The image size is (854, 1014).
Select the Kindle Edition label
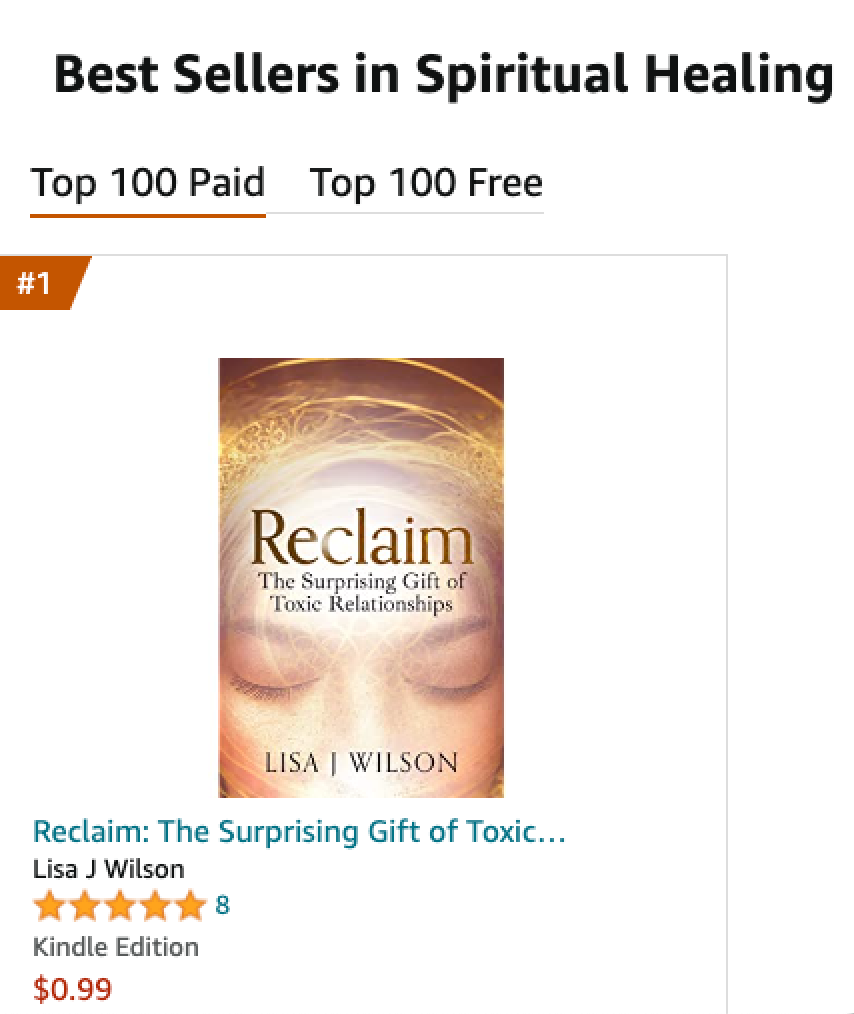coord(116,947)
